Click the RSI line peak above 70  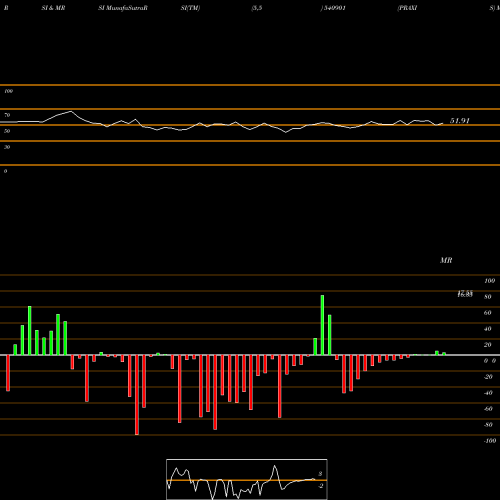71,111
